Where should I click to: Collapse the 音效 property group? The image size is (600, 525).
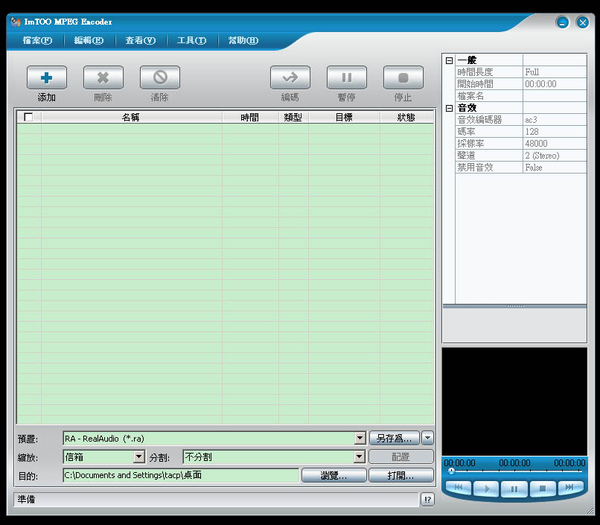tap(449, 108)
